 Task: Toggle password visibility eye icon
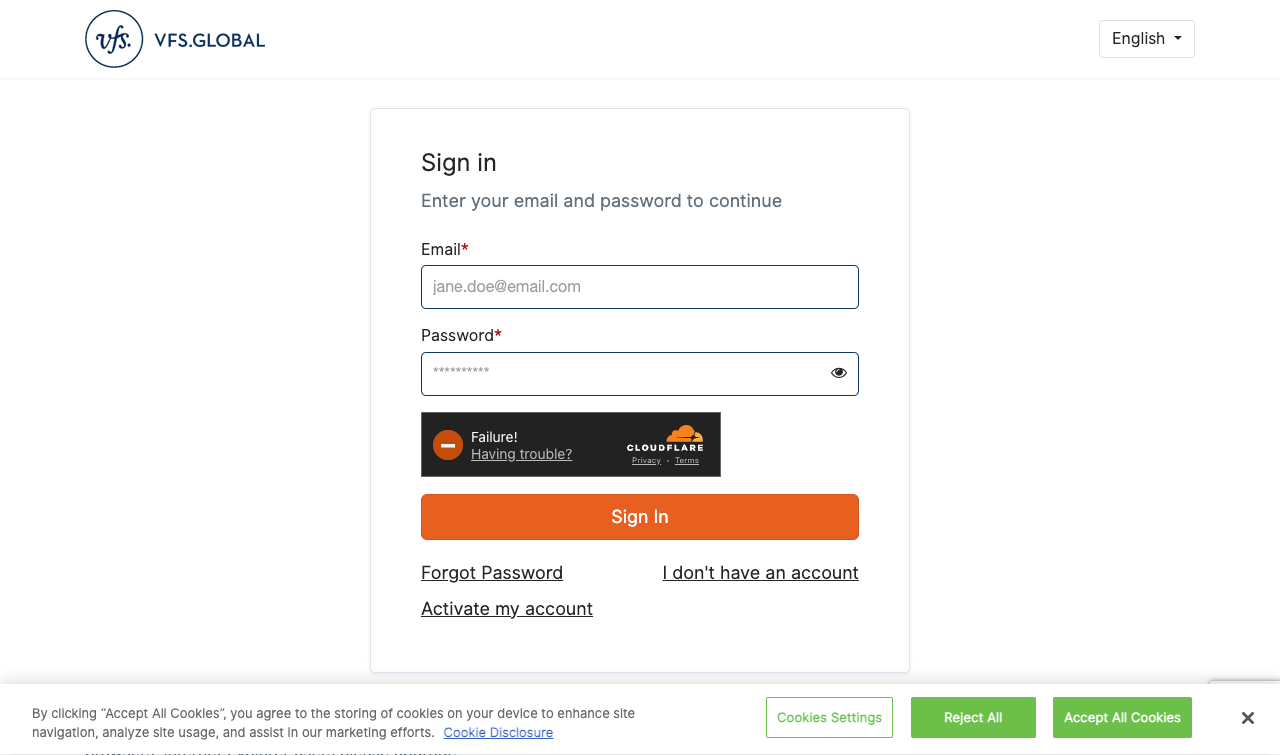click(x=839, y=373)
